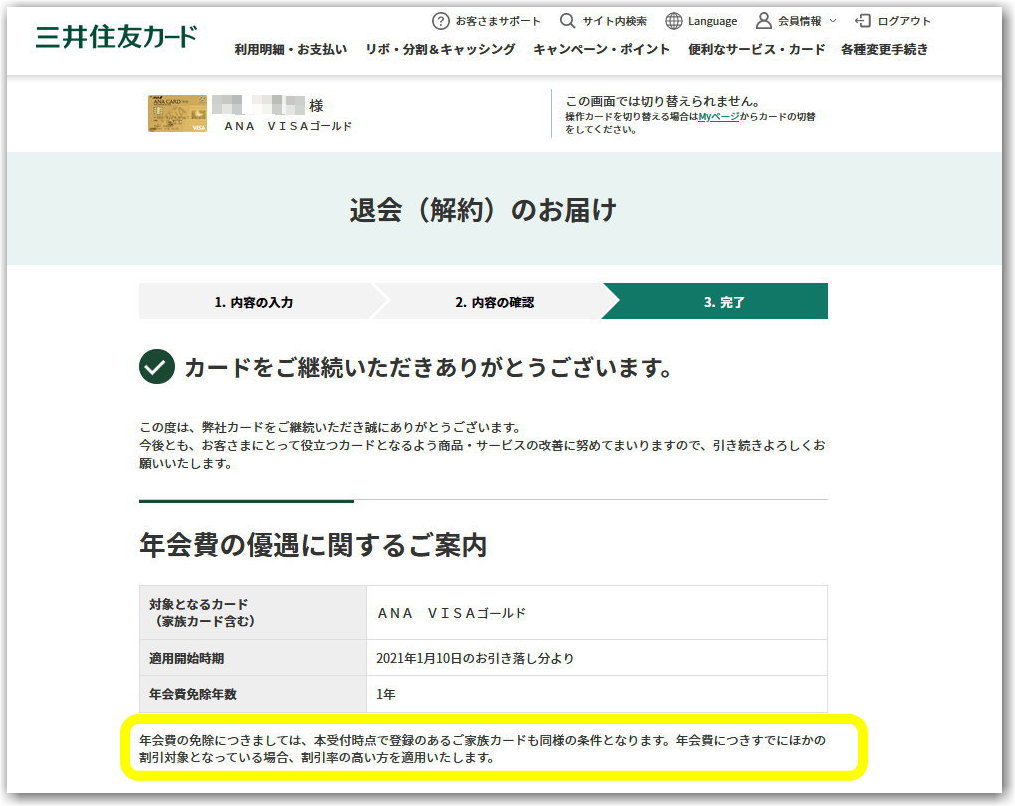Click the サイト内検索 magnifier icon
This screenshot has width=1015, height=806.
[566, 20]
